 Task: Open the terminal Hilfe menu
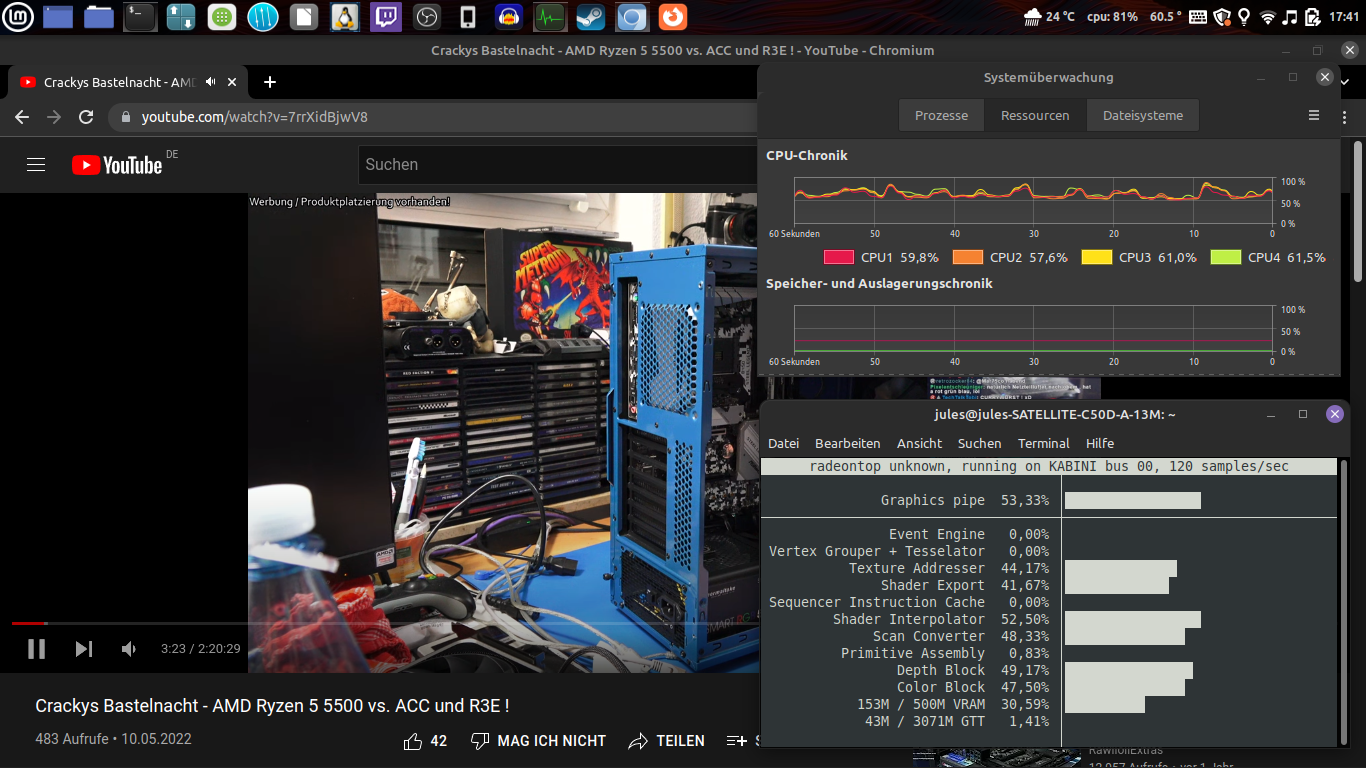[1100, 443]
